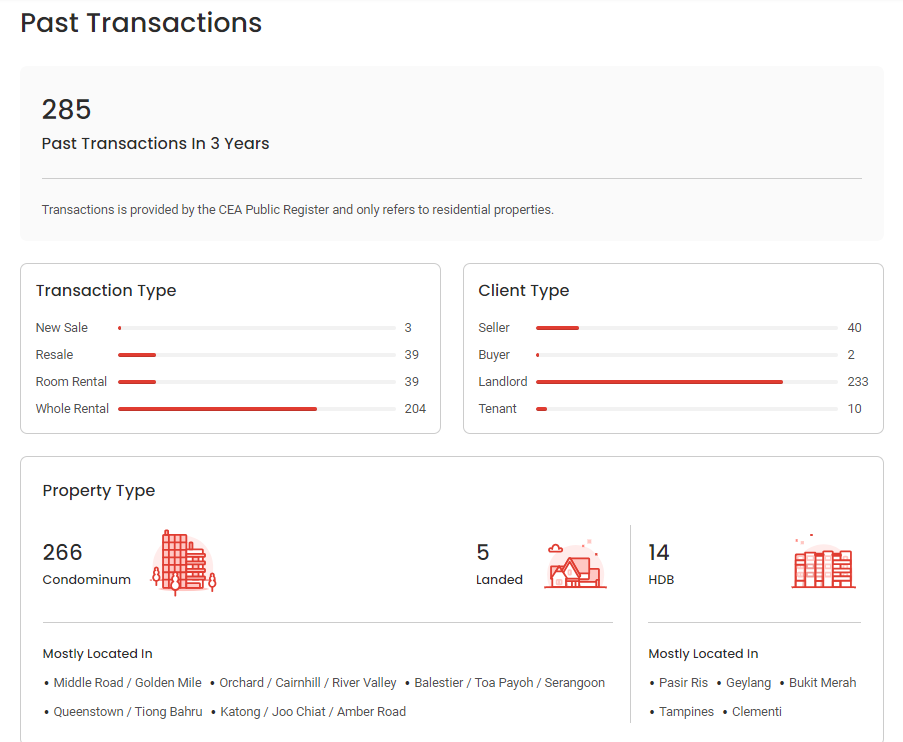This screenshot has width=903, height=742.
Task: Click the HDB flats icon
Action: [x=824, y=562]
